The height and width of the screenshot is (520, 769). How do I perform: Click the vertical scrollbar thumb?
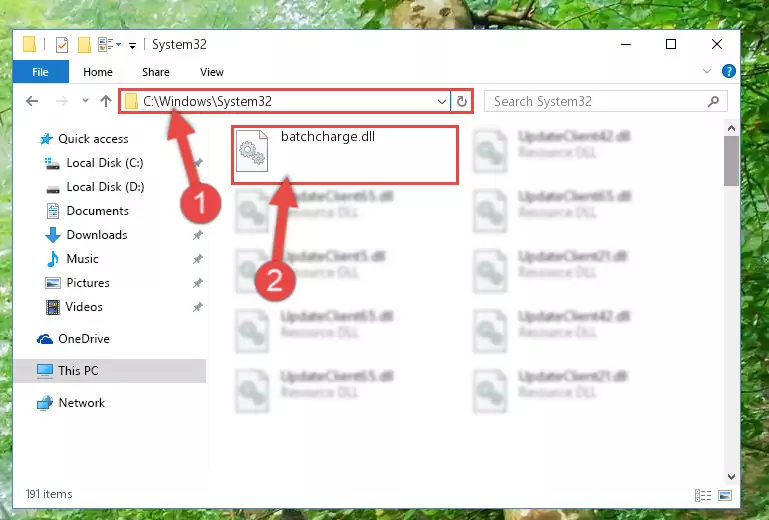731,161
